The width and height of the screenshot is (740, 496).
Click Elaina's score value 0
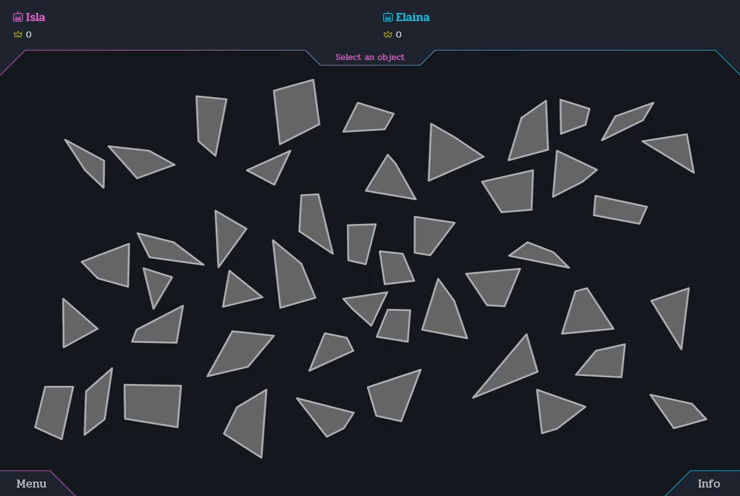(399, 34)
